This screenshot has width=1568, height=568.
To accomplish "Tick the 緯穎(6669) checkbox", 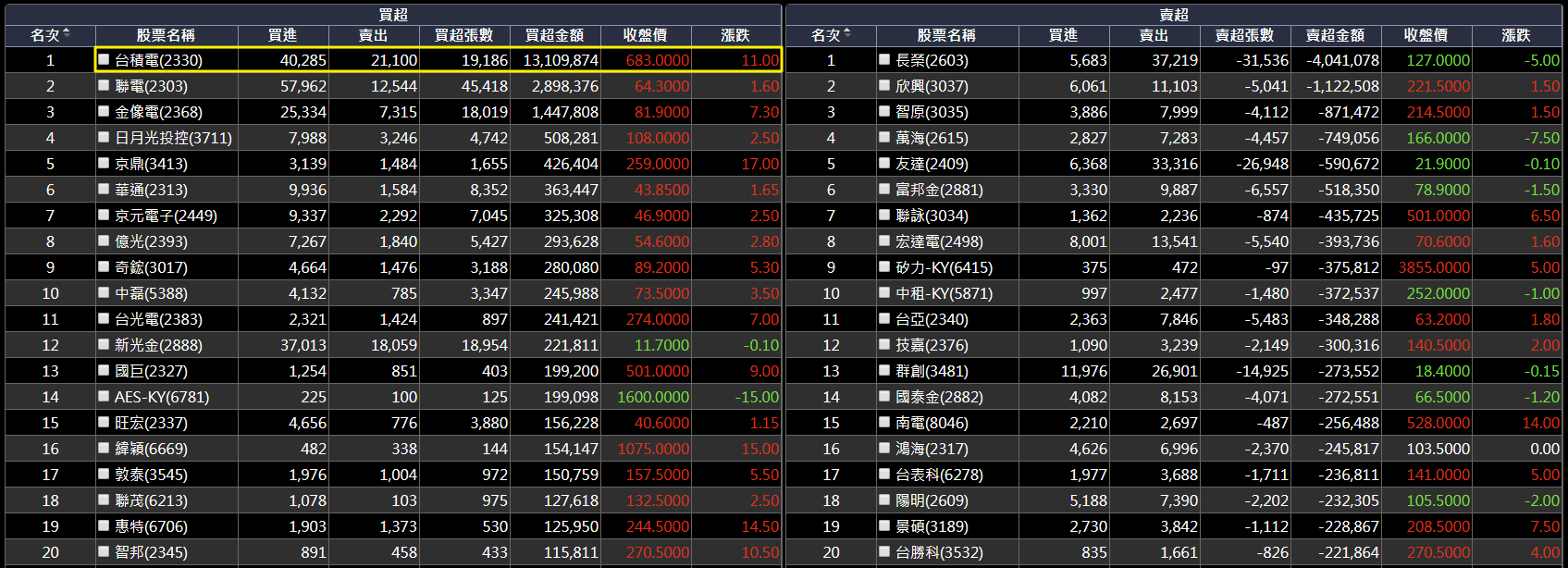I will [104, 448].
